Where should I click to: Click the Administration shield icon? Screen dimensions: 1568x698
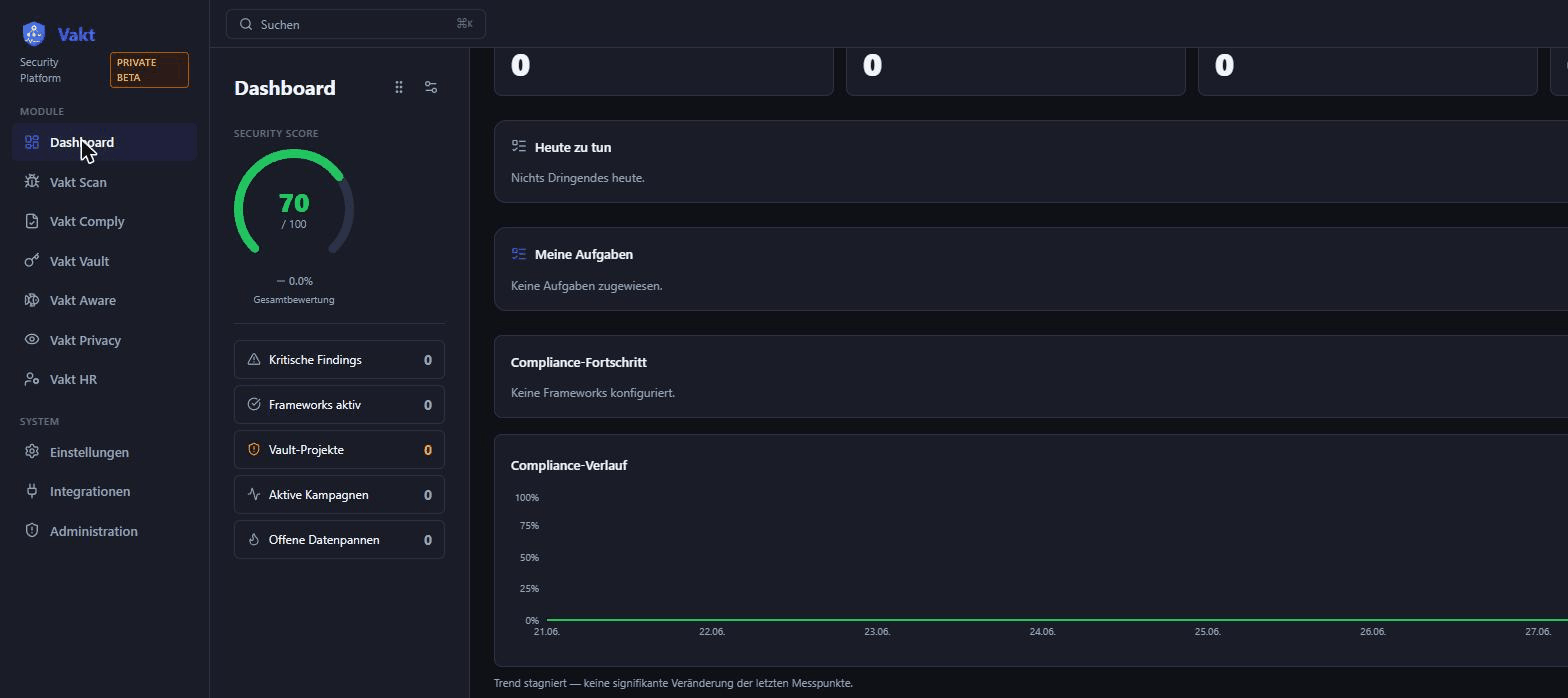tap(32, 531)
